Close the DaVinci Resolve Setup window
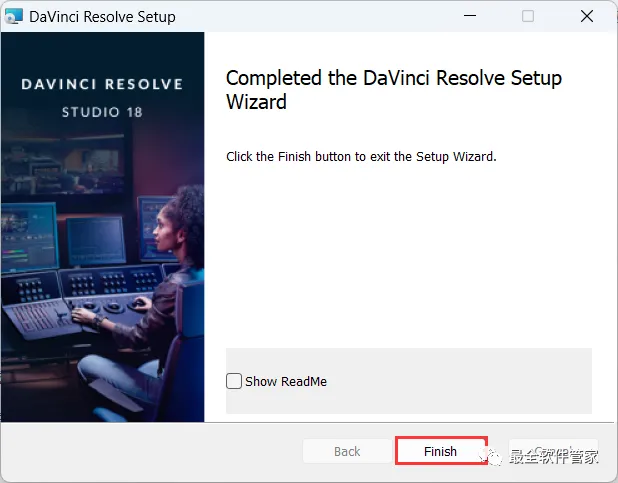The image size is (618, 483). pyautogui.click(x=587, y=16)
